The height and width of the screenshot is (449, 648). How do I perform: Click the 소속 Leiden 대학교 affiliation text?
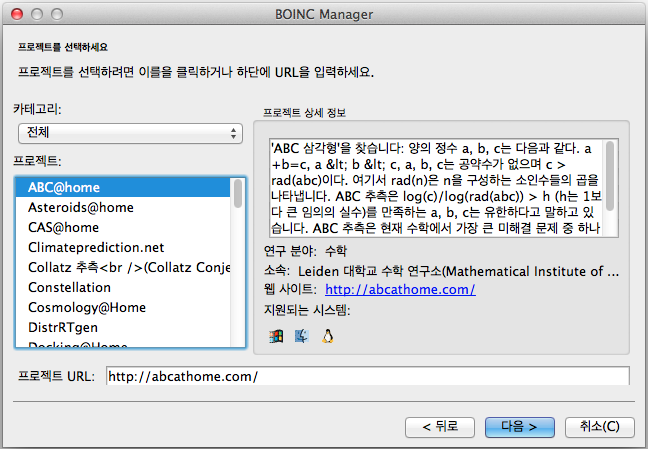(441, 271)
